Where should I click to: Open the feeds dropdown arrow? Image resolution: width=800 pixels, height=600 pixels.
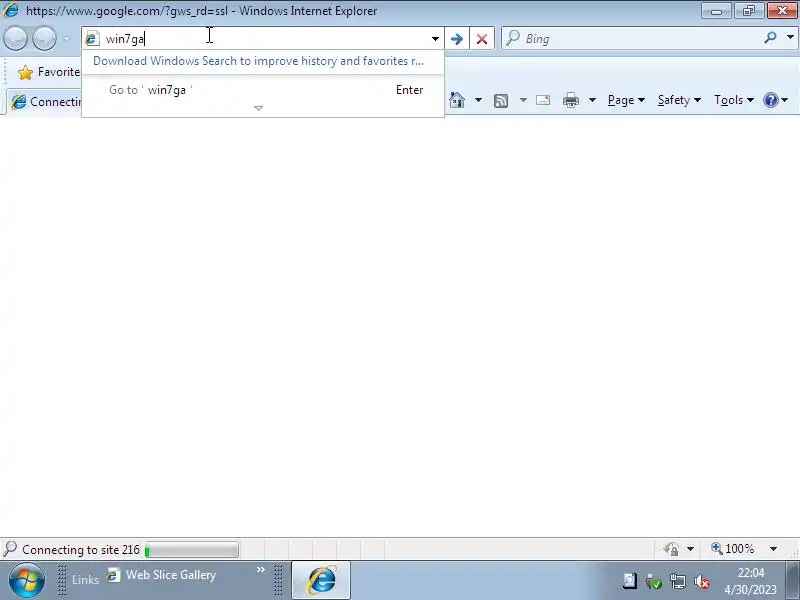pyautogui.click(x=523, y=100)
